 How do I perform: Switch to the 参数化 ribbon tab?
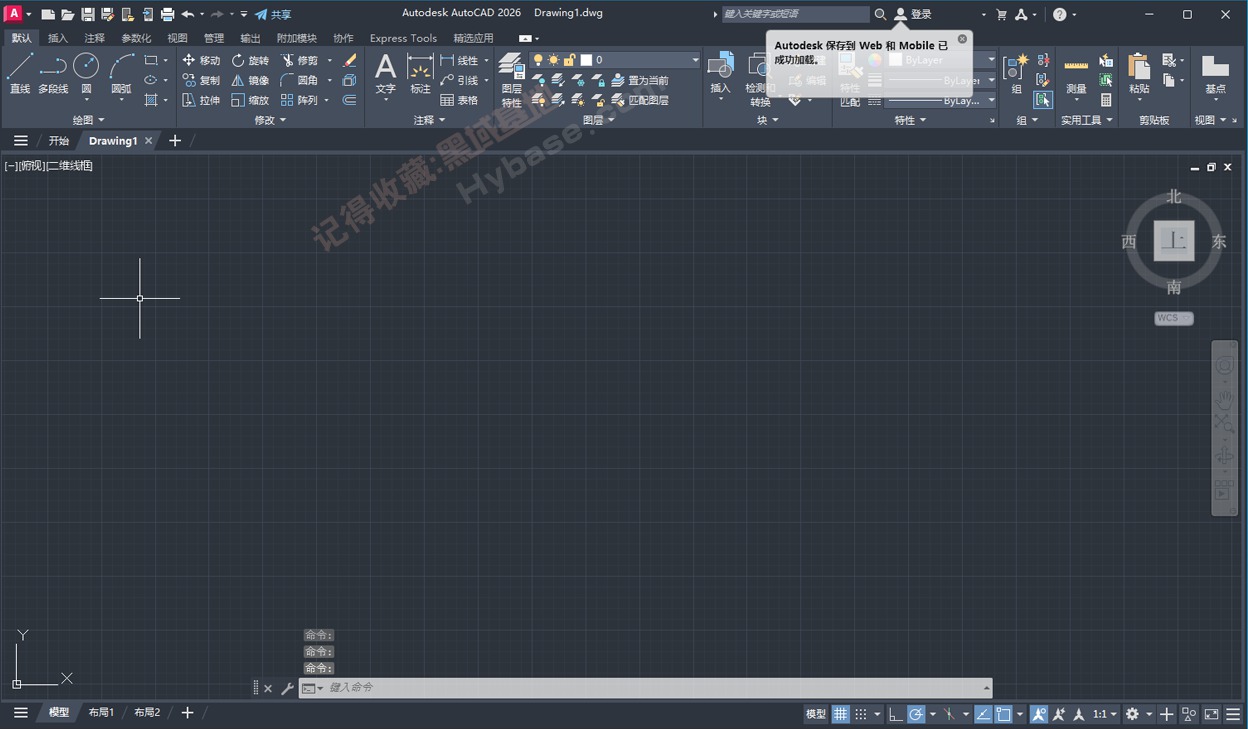136,38
